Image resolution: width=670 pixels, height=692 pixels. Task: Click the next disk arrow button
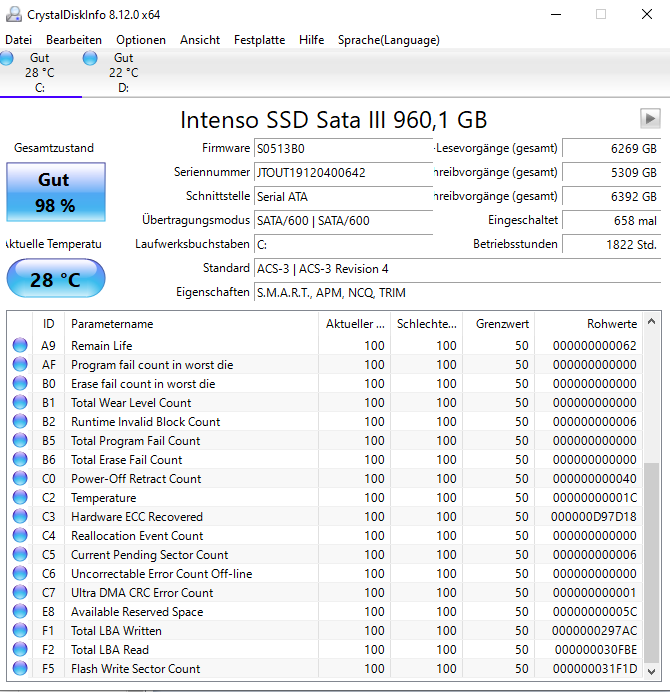coord(650,118)
